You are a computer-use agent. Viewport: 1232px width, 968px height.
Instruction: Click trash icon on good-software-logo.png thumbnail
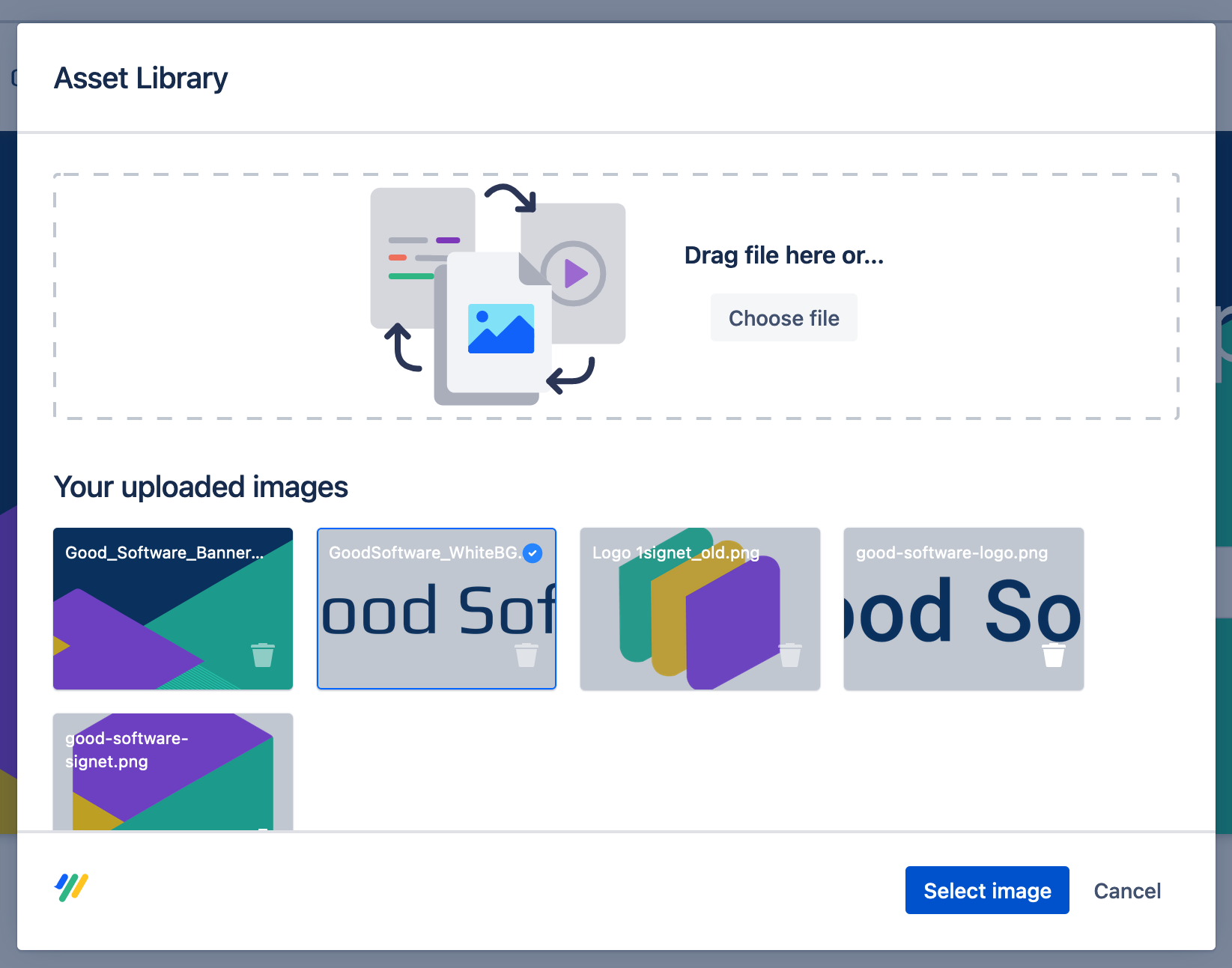pos(1054,655)
